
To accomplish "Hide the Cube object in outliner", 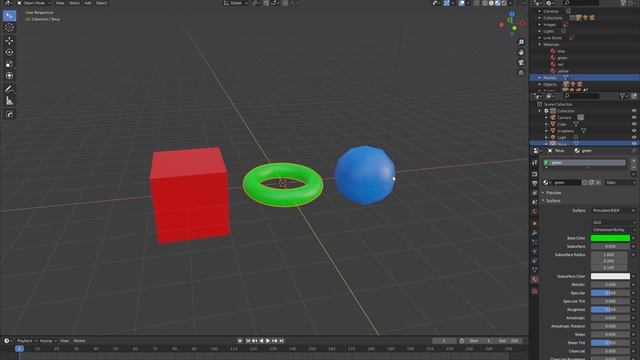I will [x=634, y=124].
